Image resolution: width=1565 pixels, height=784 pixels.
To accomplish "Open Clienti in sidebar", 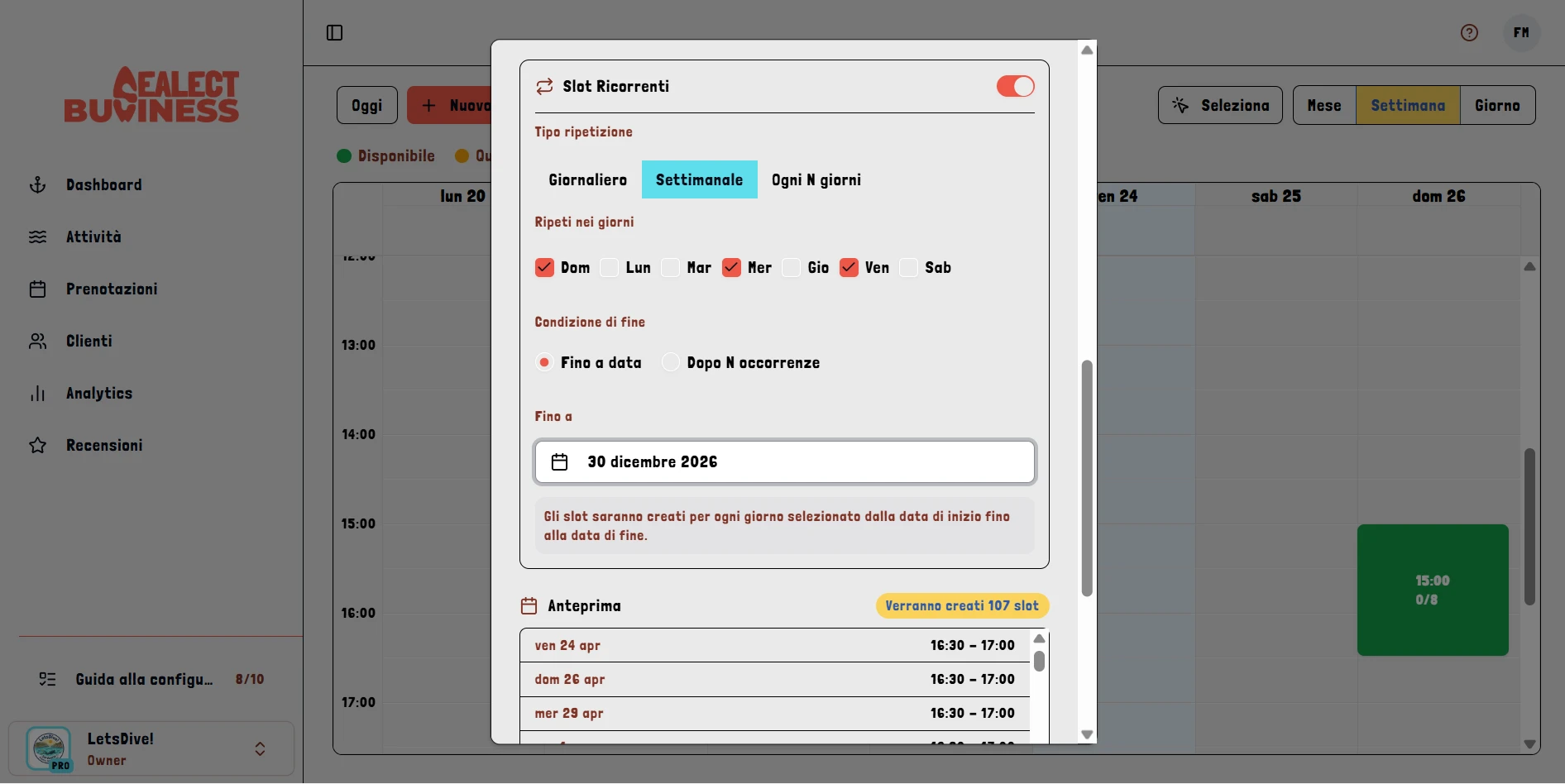I will (x=89, y=342).
